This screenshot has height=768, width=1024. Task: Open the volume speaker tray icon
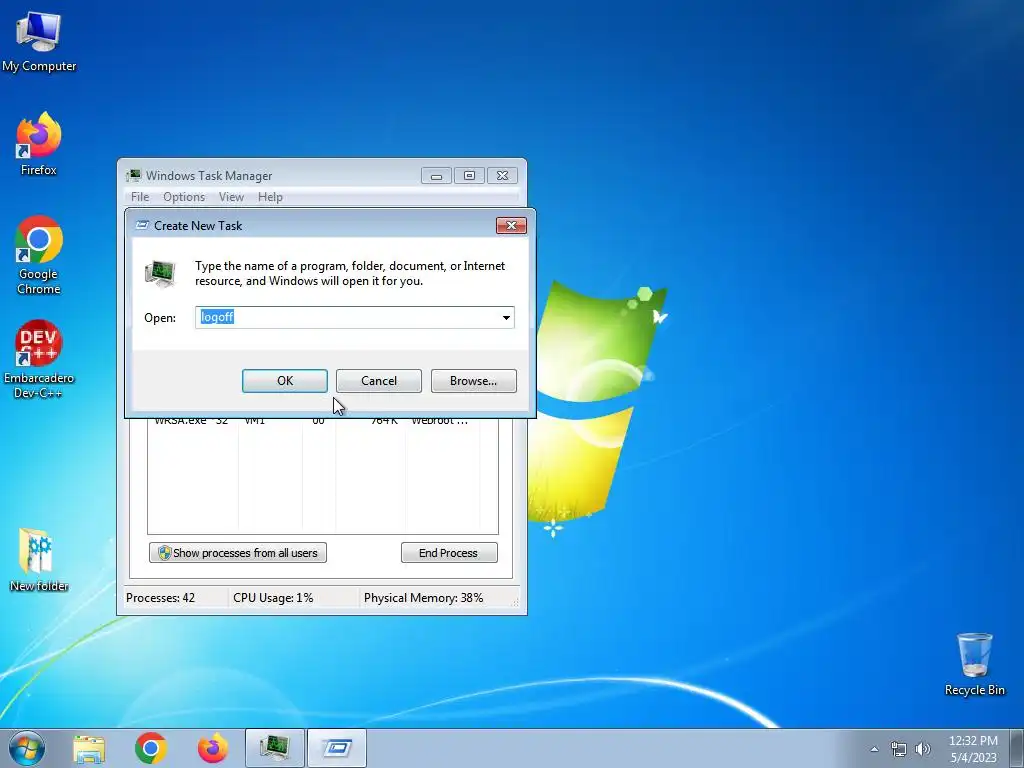click(923, 749)
